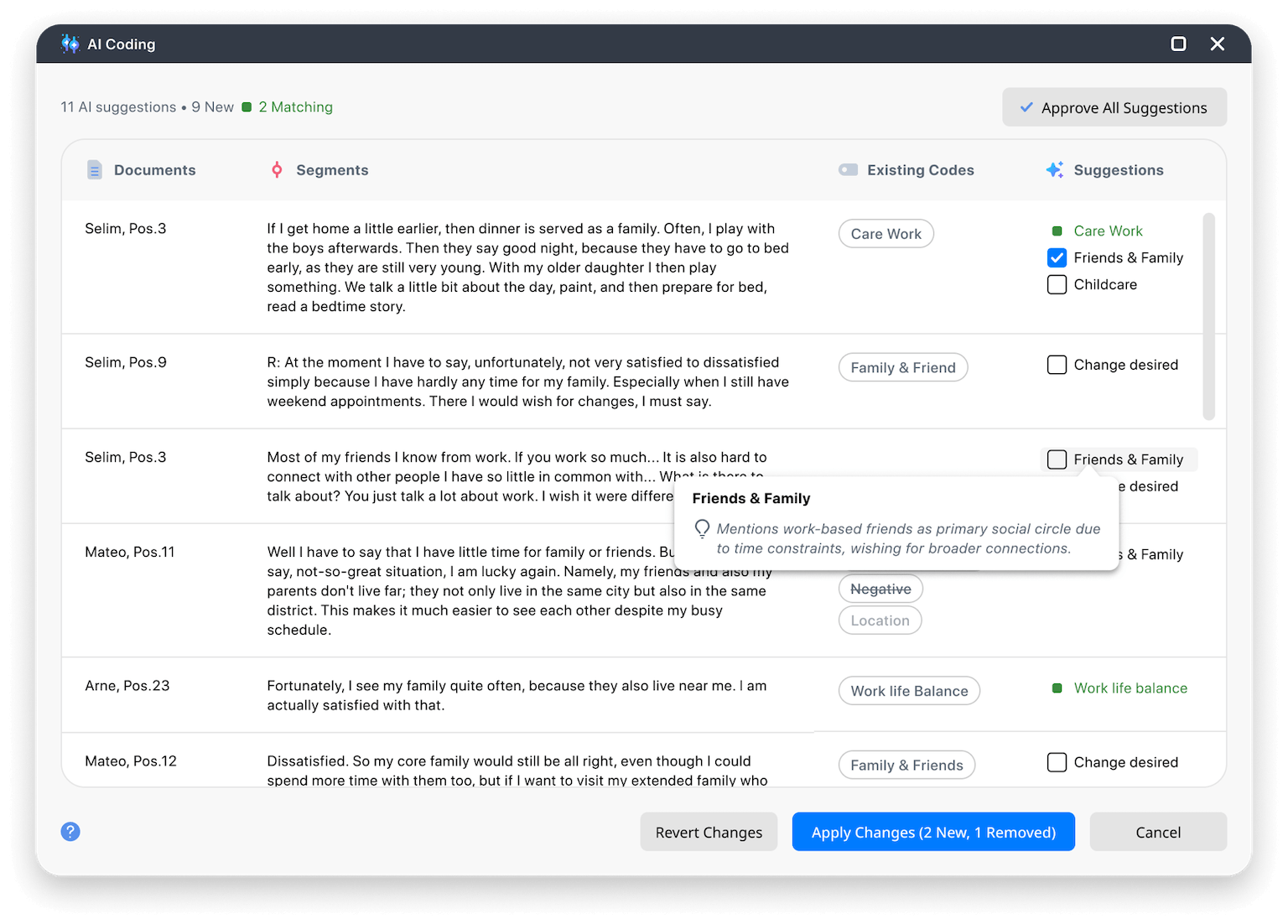Viewport: 1288px width, 924px height.
Task: Click the Segments location pin icon
Action: coord(277,169)
